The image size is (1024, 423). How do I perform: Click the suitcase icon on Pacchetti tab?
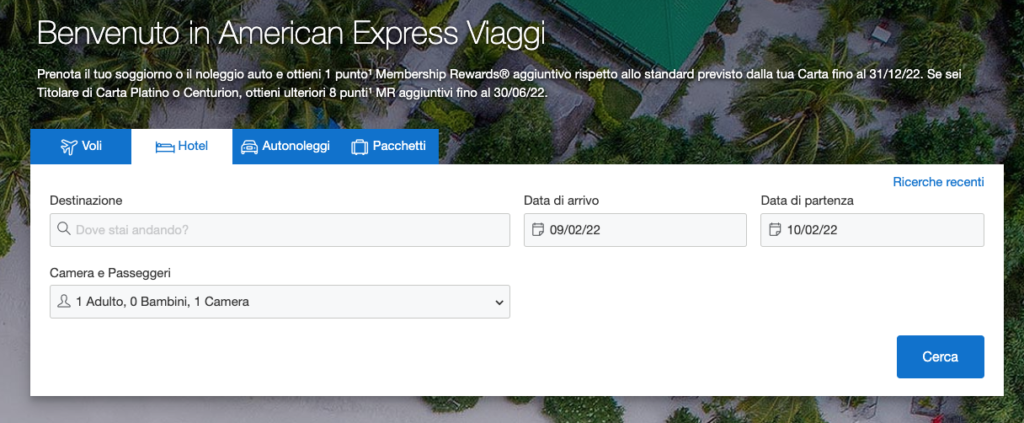click(x=359, y=147)
